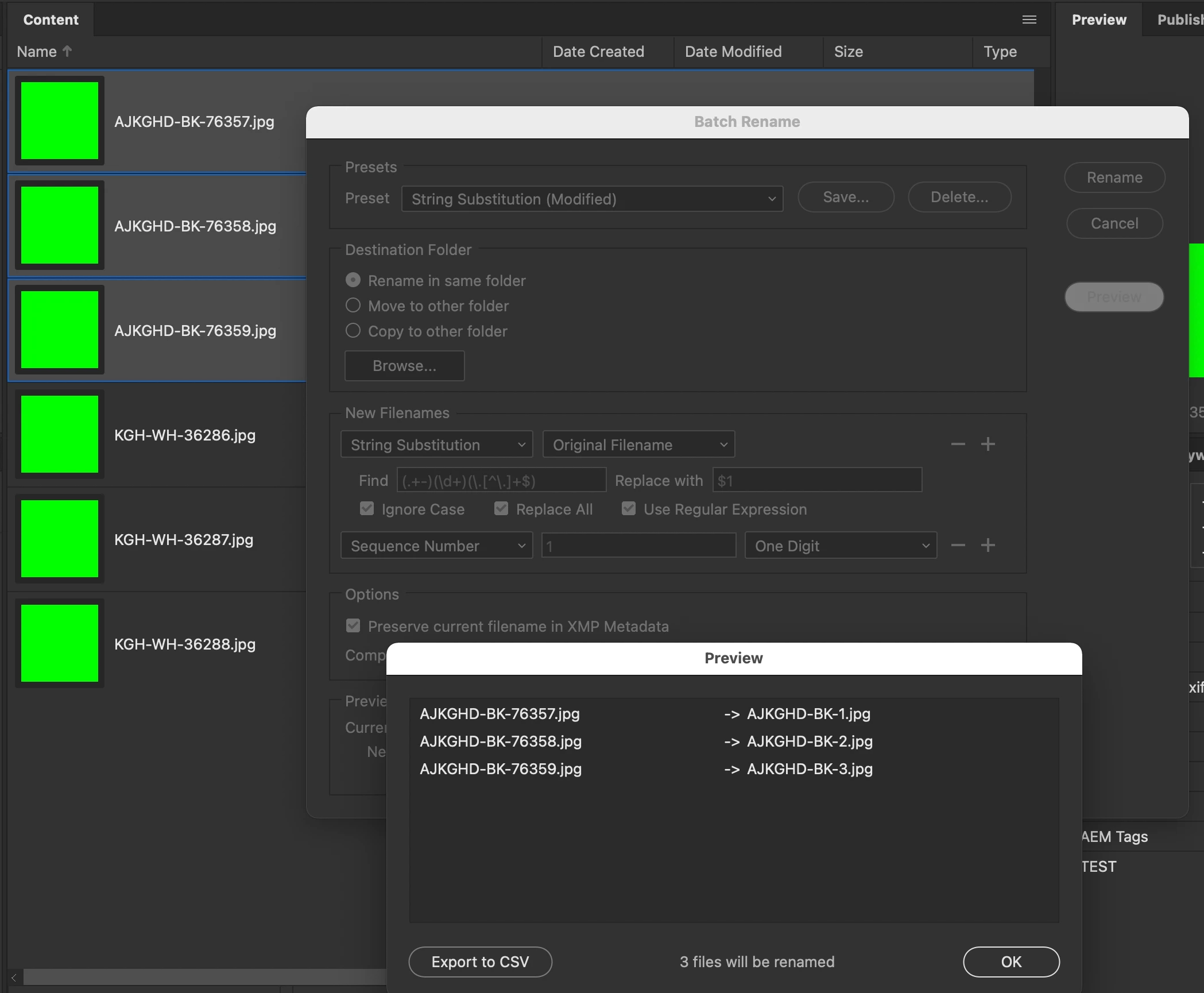
Task: Add row after Sequence Number with plus
Action: pyautogui.click(x=988, y=545)
